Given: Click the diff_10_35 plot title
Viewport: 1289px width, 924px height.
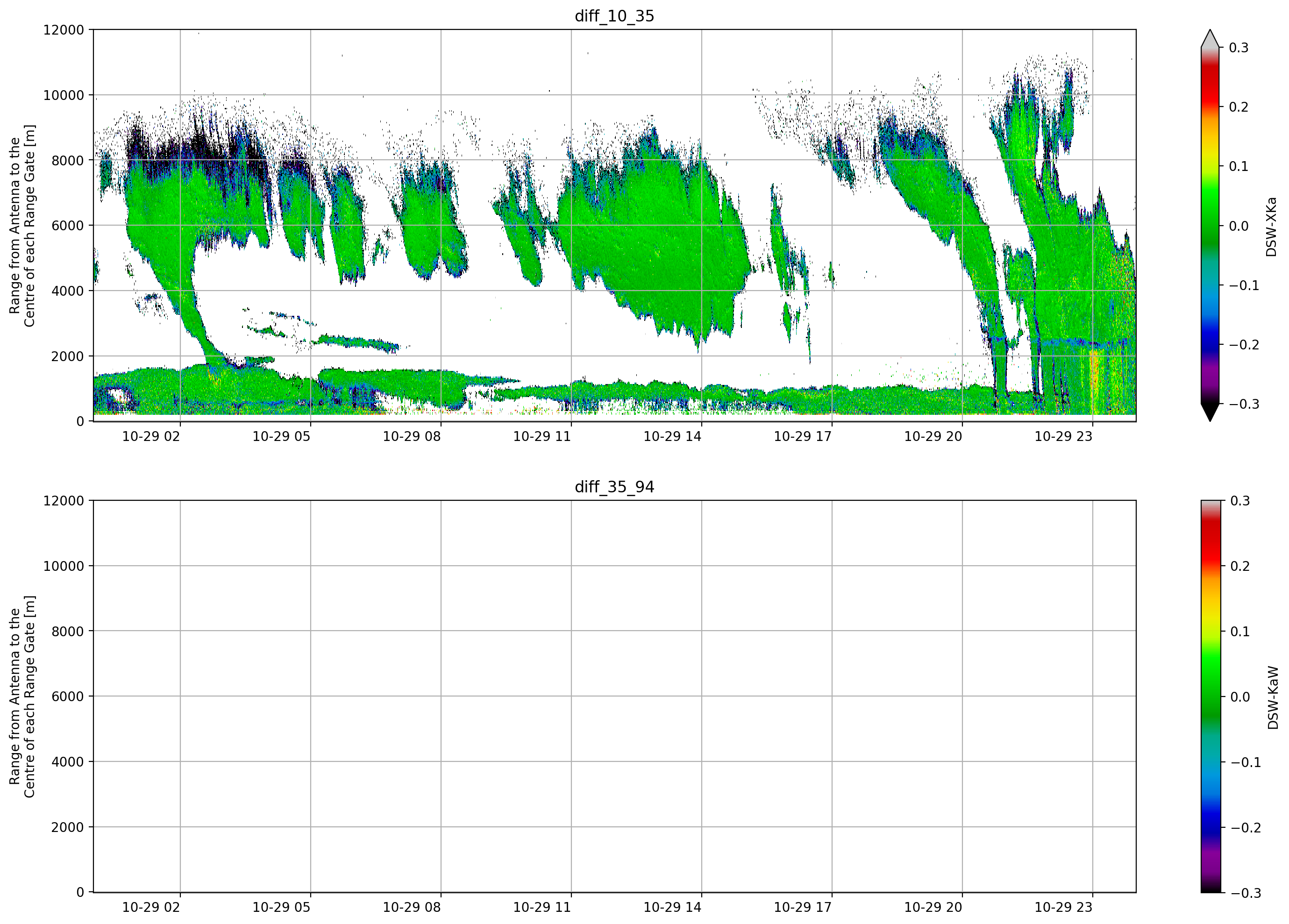Looking at the screenshot, I should pos(614,16).
